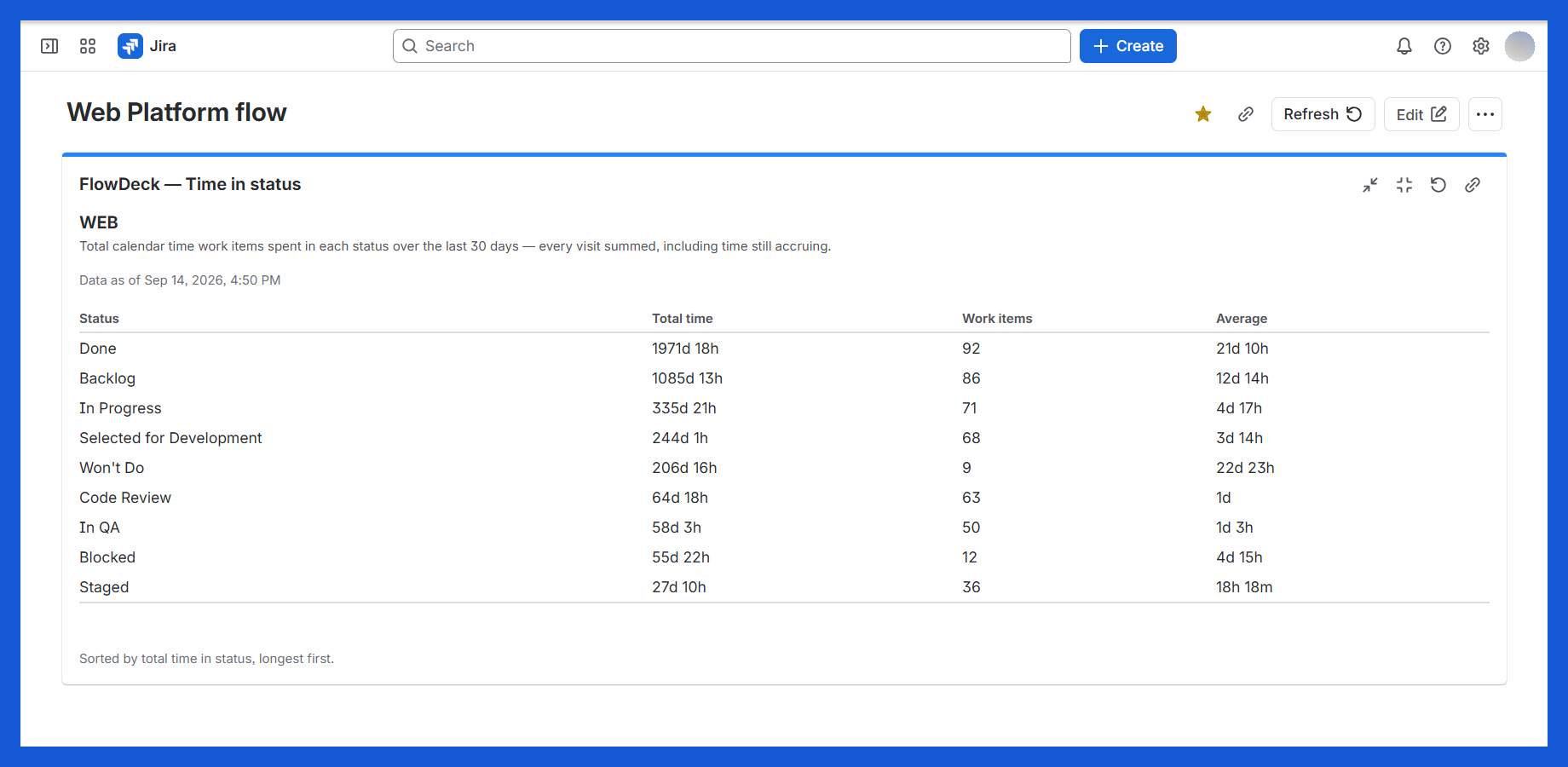Copy dashboard link icon next to star
1568x767 pixels.
pyautogui.click(x=1246, y=114)
